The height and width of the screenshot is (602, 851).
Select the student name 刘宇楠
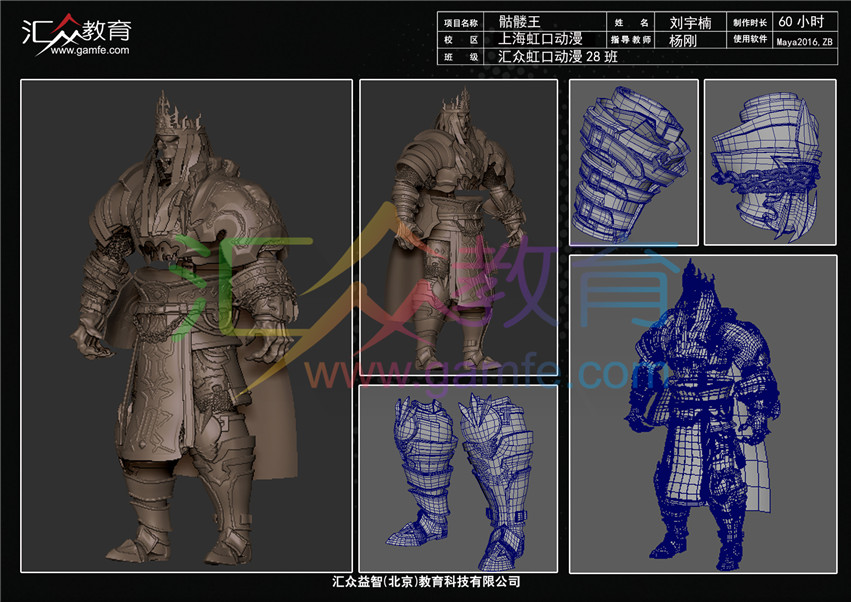688,22
